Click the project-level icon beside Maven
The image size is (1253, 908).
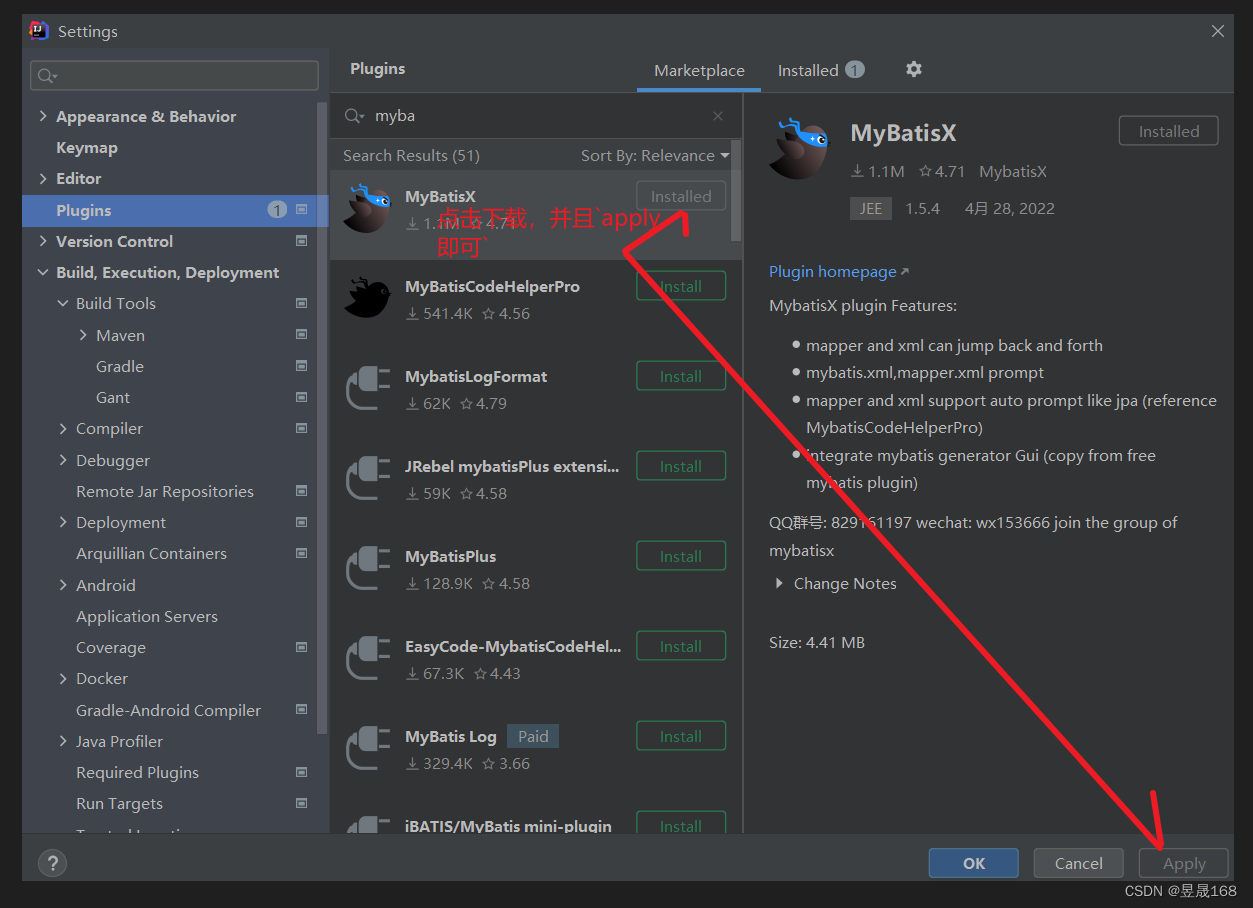301,335
